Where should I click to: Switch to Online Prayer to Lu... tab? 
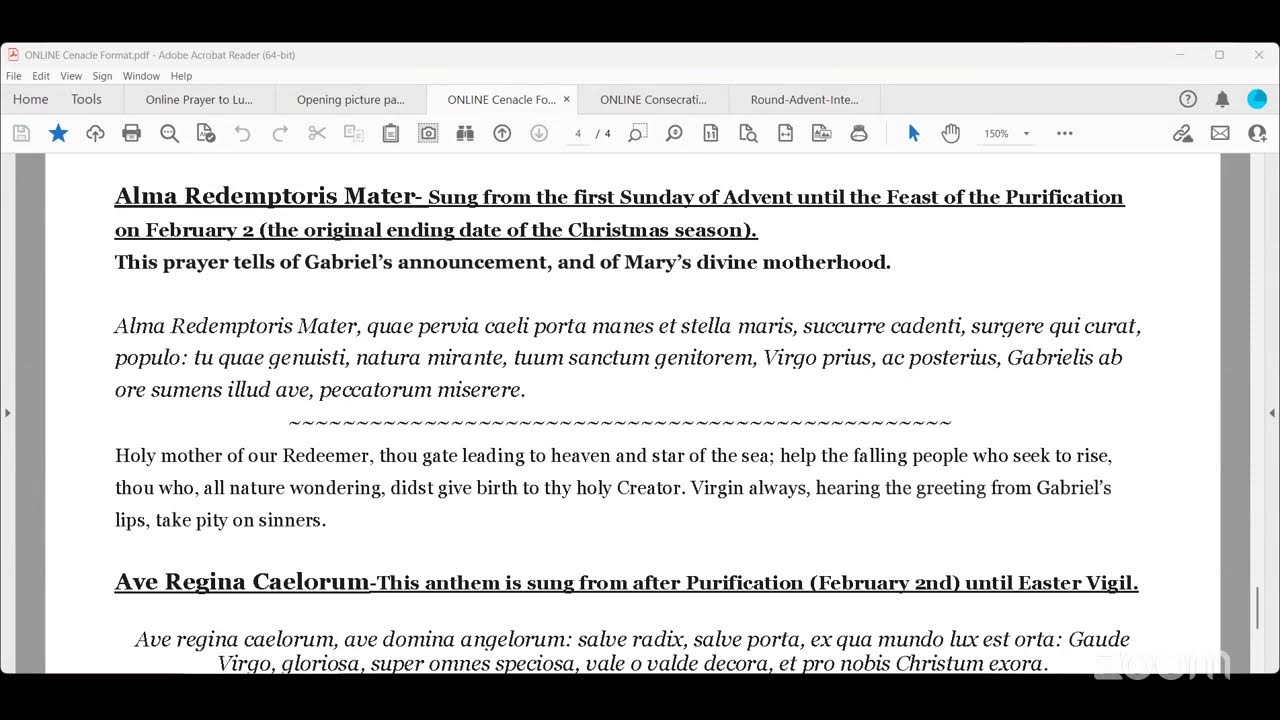(x=199, y=99)
